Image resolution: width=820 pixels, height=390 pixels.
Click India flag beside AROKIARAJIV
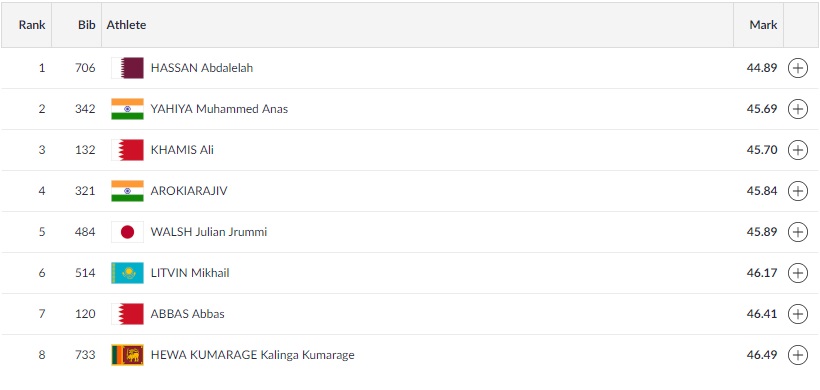(127, 191)
